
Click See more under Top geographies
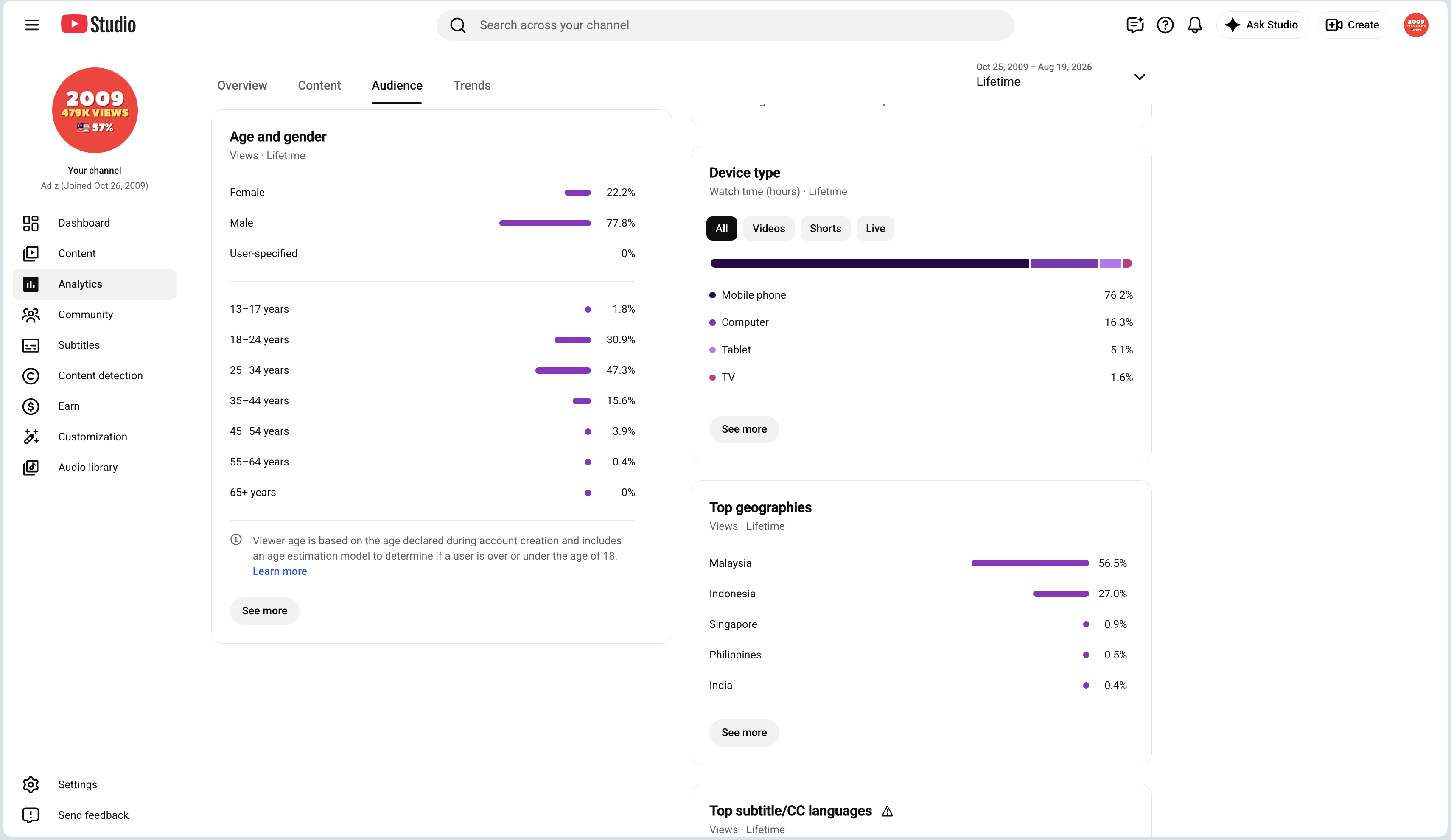(x=744, y=733)
